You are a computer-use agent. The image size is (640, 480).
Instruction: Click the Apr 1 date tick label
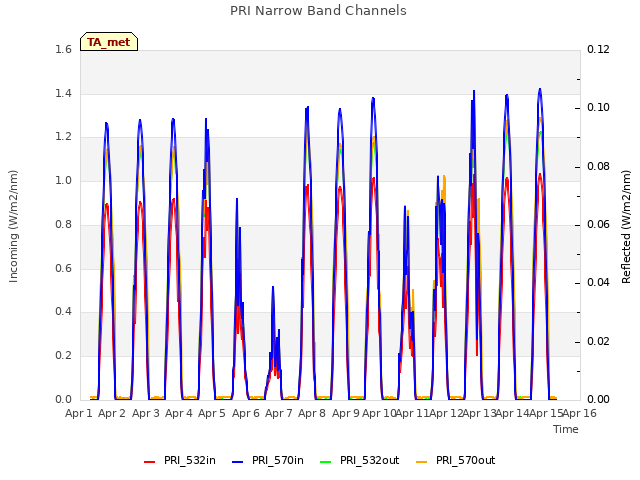[79, 413]
